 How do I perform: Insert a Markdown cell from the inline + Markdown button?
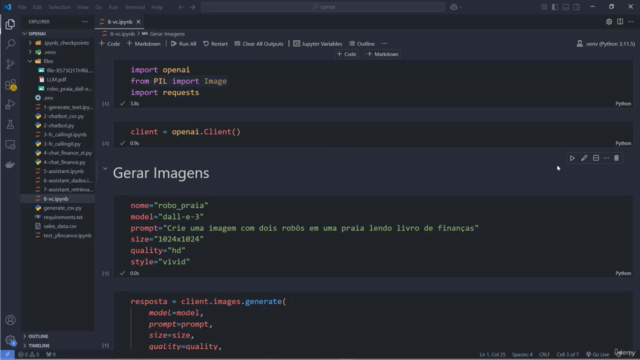click(382, 54)
